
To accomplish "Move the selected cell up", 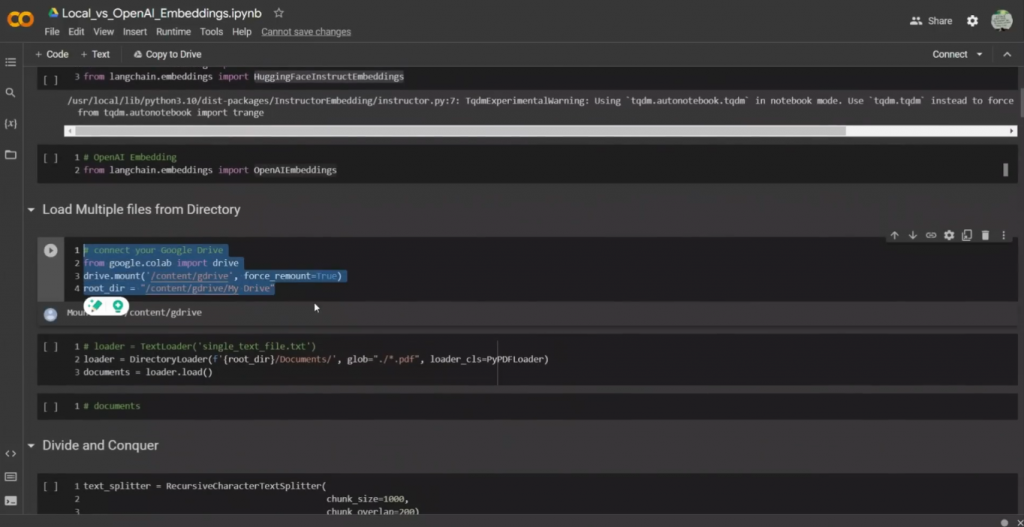I will 895,235.
